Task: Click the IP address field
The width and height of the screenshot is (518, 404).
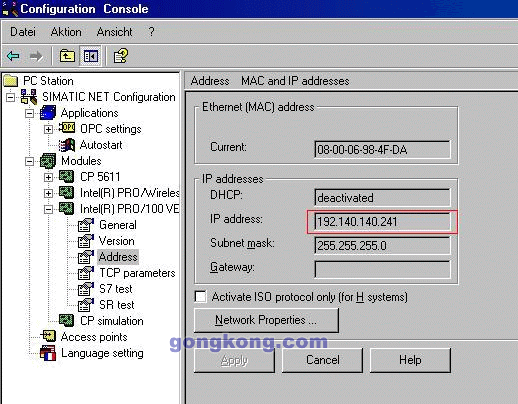Action: tap(382, 222)
